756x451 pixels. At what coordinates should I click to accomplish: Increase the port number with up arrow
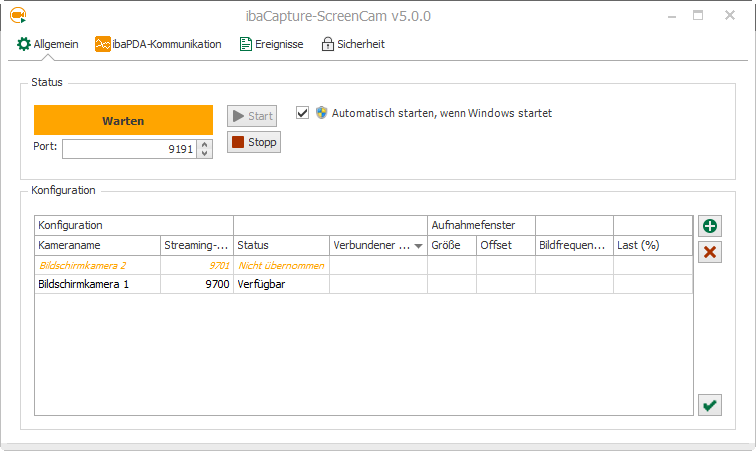coord(205,144)
